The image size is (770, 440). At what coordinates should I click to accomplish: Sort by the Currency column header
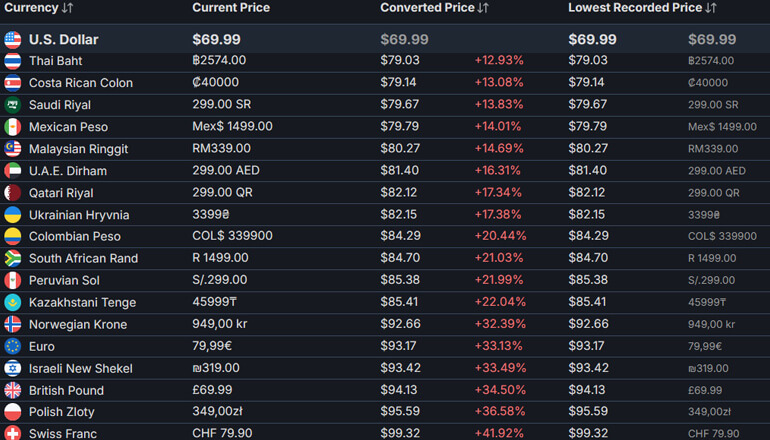[31, 8]
